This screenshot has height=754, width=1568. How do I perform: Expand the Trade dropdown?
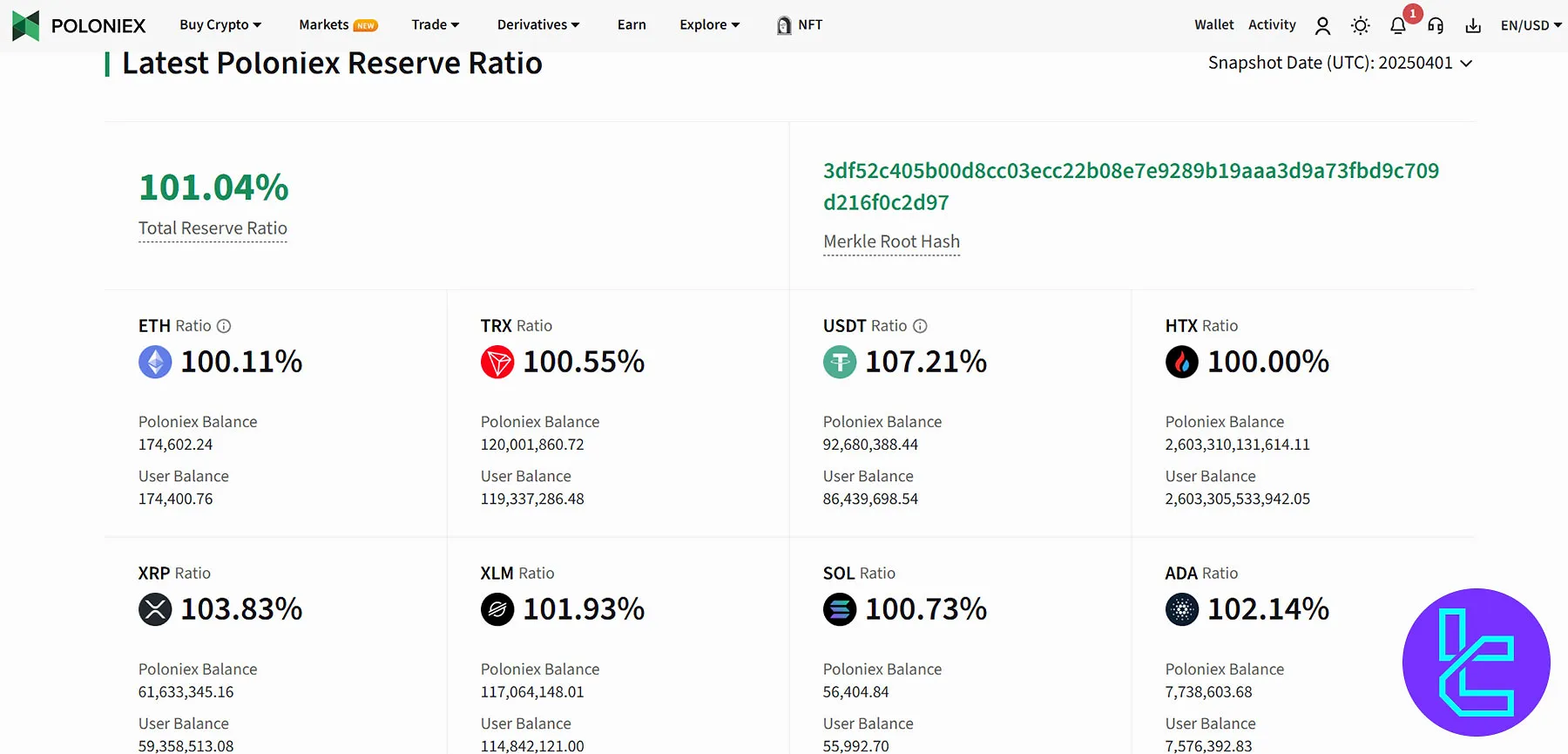[436, 25]
